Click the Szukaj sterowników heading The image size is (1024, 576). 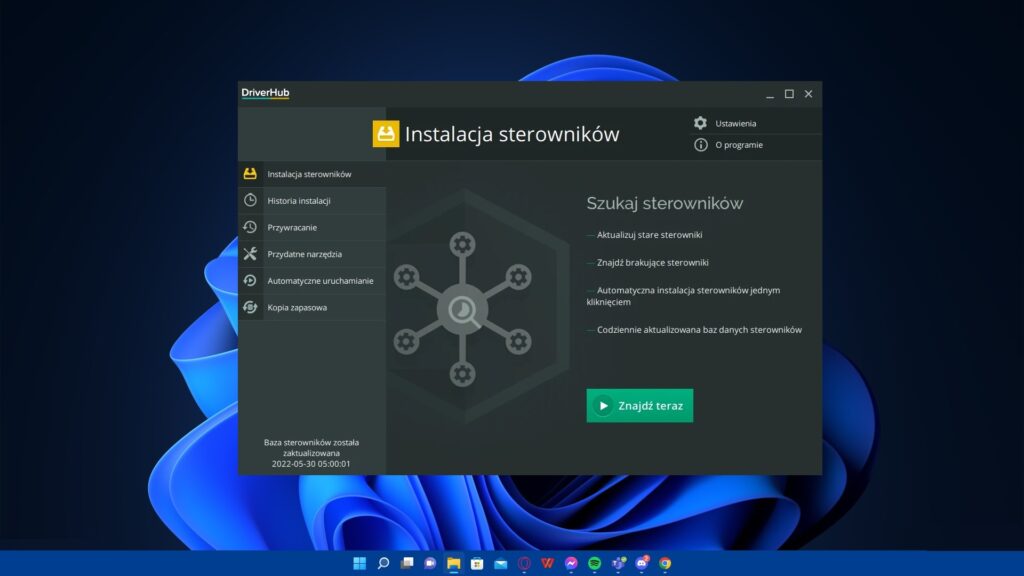[x=664, y=203]
